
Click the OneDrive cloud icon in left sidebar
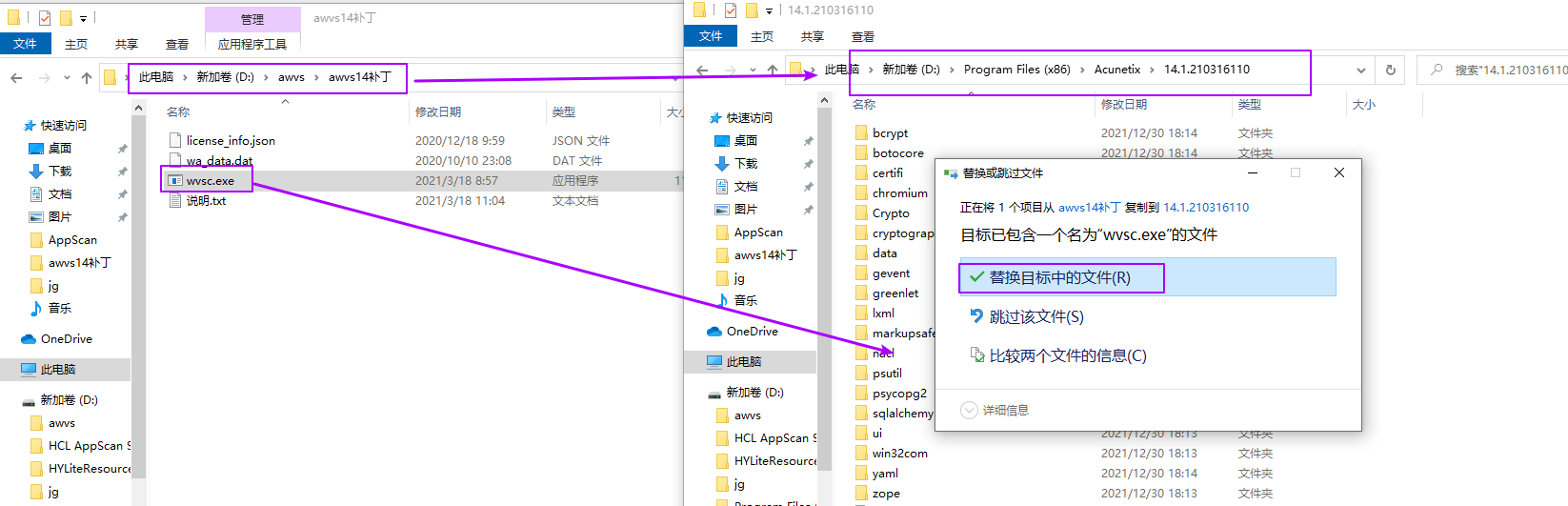click(29, 339)
